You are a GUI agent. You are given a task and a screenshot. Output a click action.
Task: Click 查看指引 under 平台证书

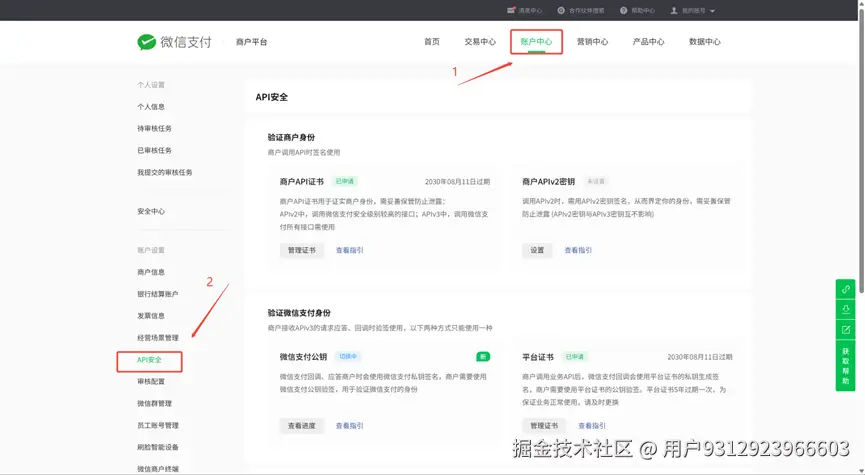(x=592, y=425)
